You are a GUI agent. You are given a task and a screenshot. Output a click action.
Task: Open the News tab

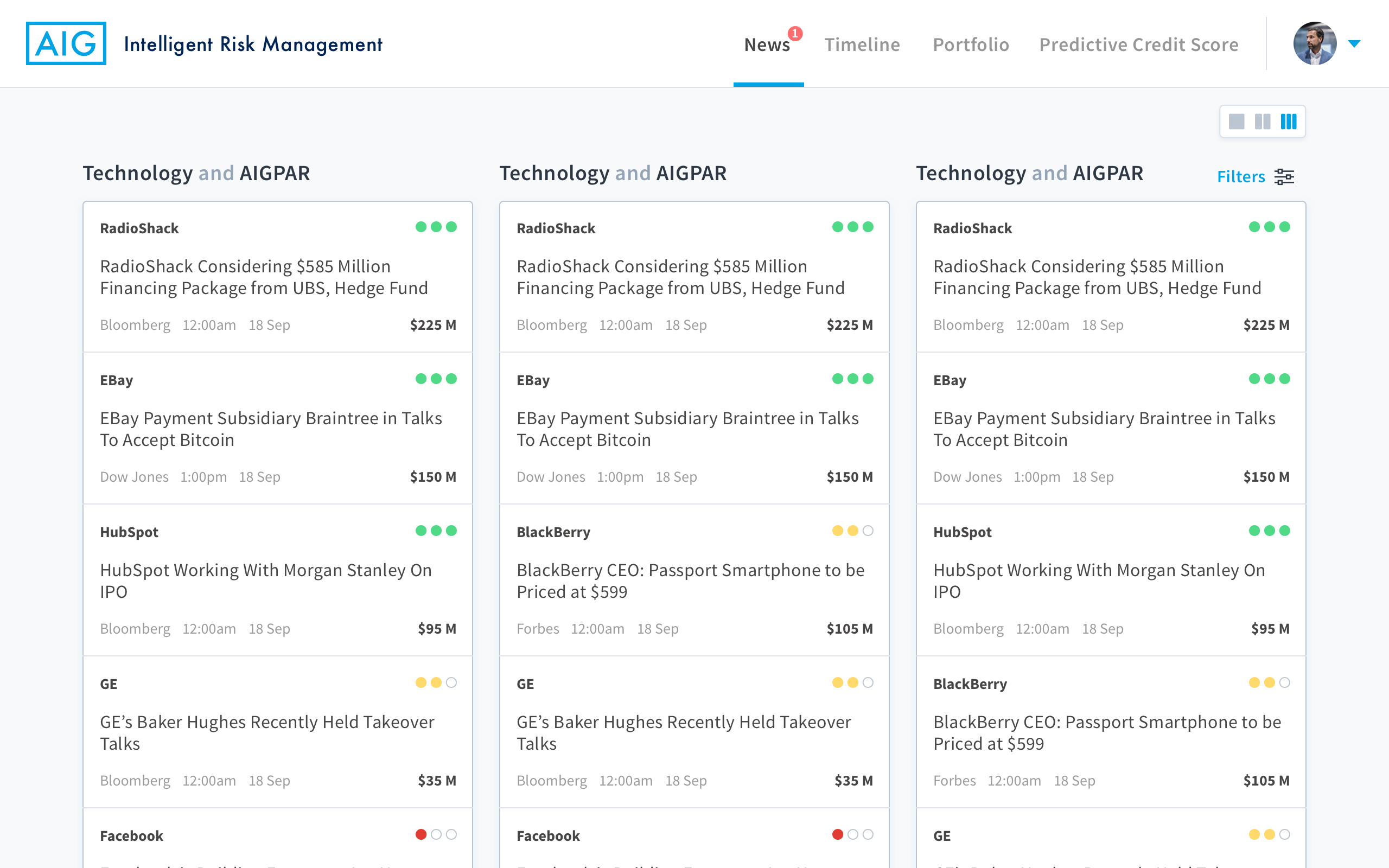767,45
